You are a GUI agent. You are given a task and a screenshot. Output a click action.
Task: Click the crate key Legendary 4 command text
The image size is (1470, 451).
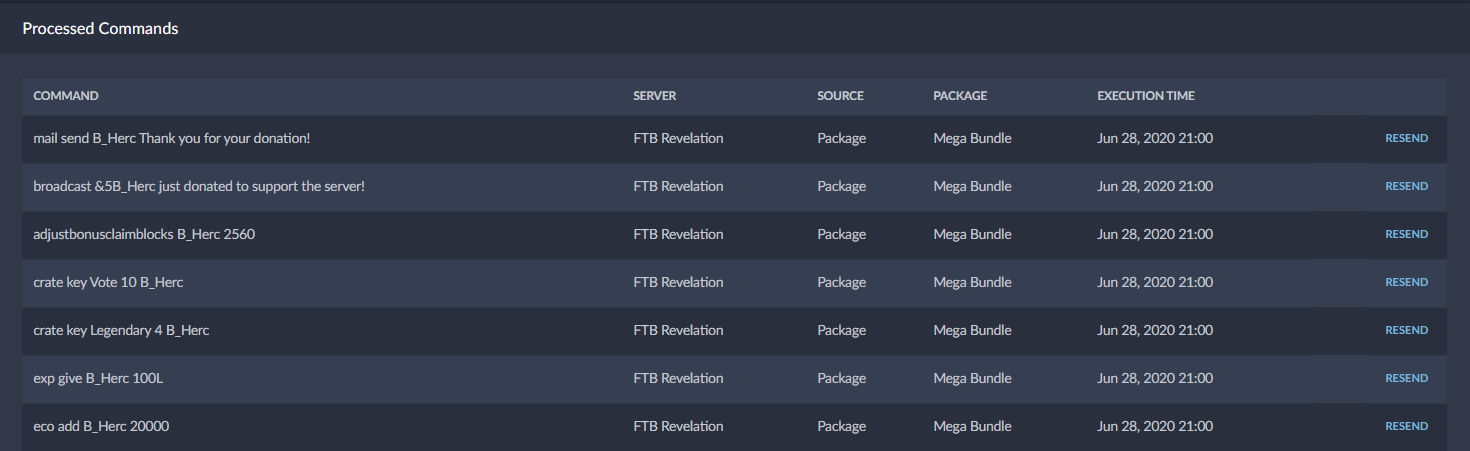(121, 330)
